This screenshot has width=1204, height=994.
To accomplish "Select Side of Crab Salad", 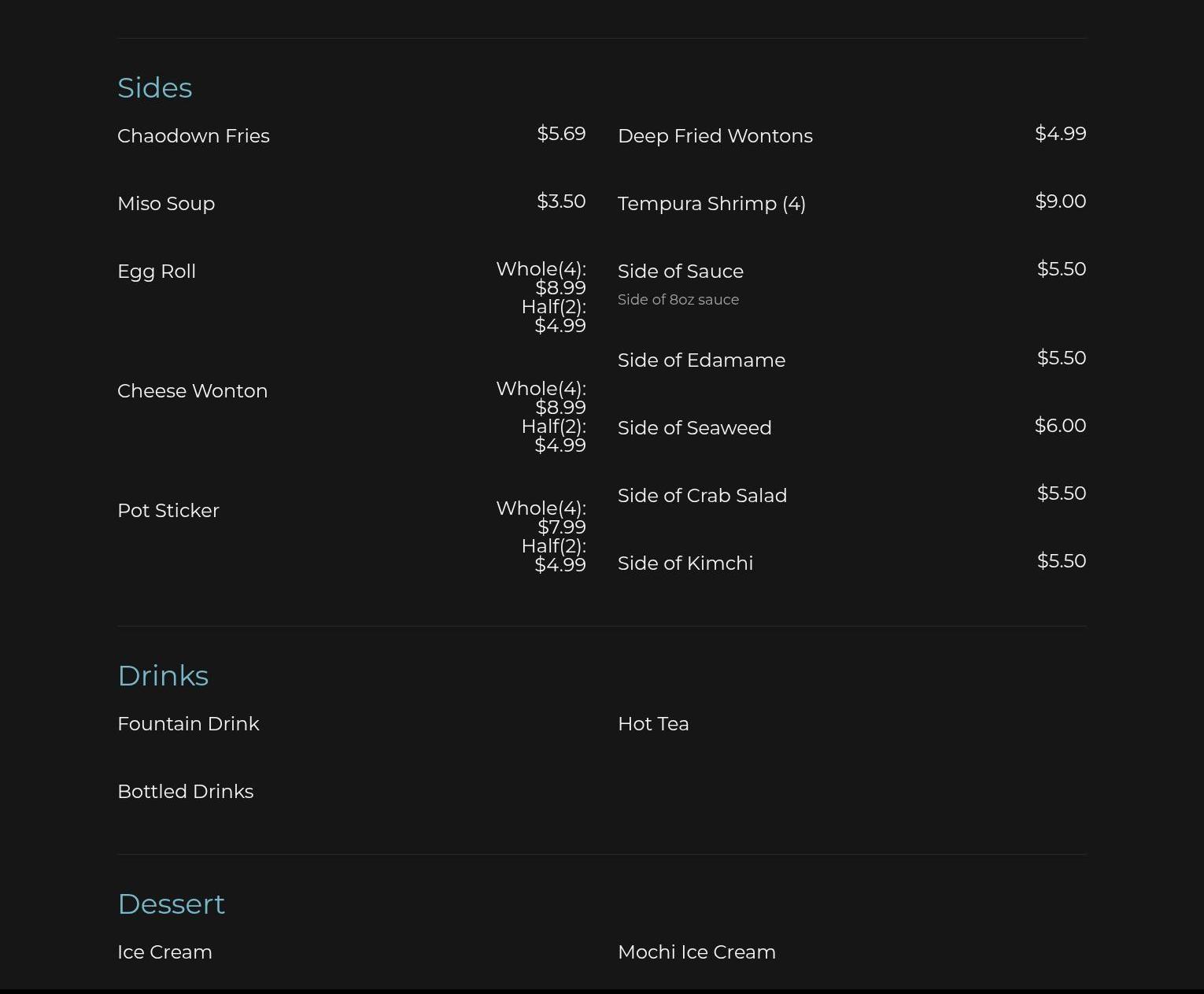I will (x=702, y=496).
